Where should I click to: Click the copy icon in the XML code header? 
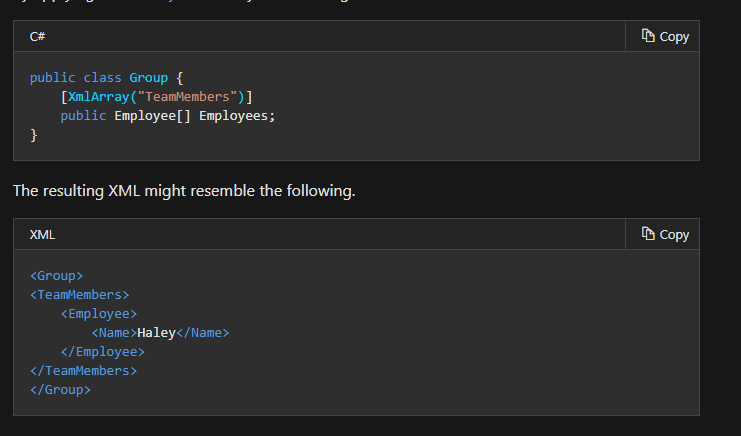click(x=648, y=234)
